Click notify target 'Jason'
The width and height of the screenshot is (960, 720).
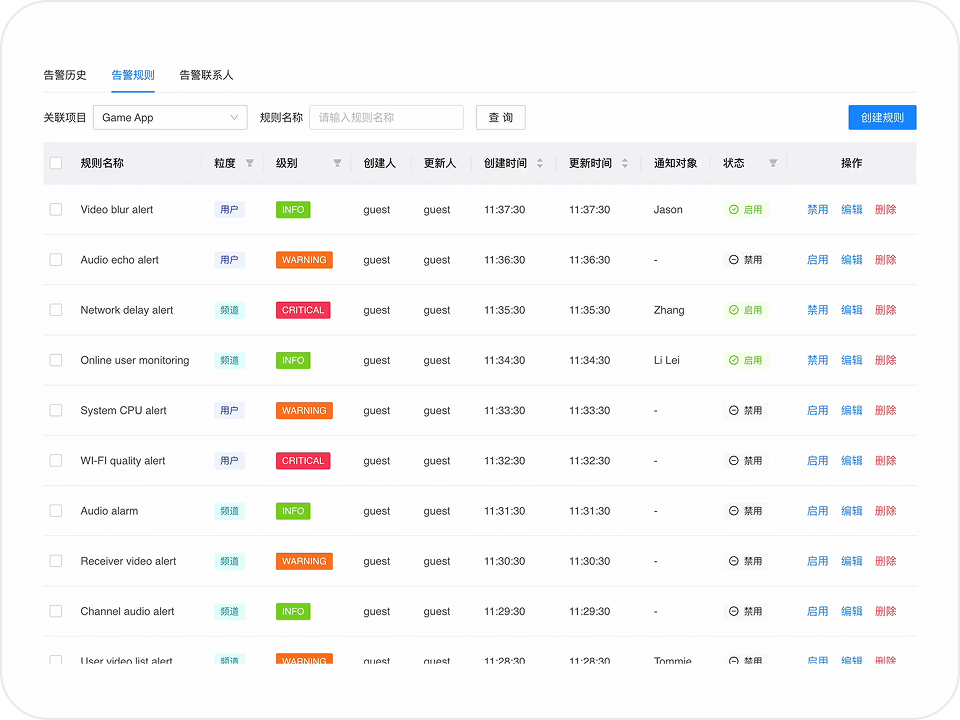[x=668, y=209]
